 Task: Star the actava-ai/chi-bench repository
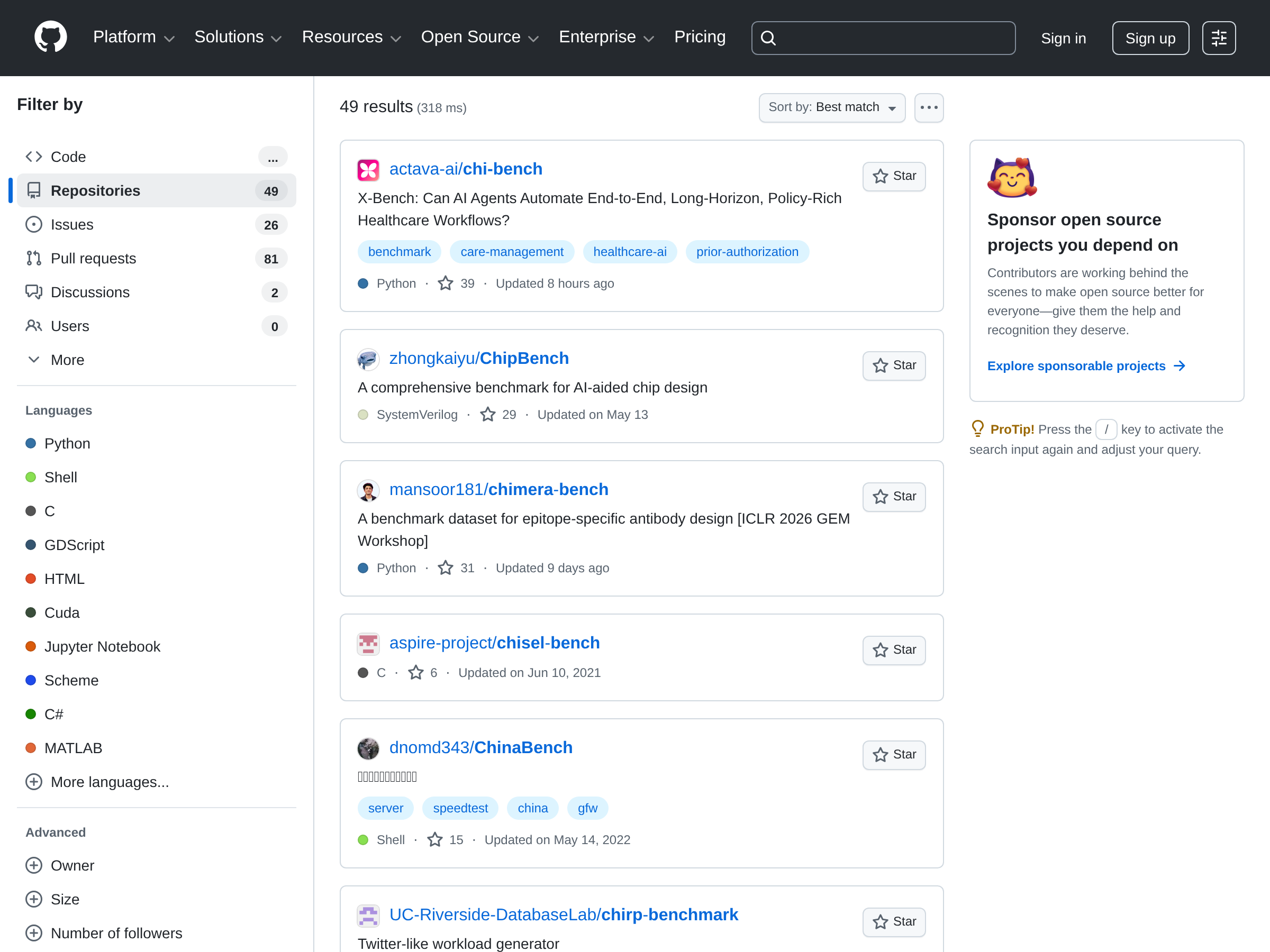point(894,176)
